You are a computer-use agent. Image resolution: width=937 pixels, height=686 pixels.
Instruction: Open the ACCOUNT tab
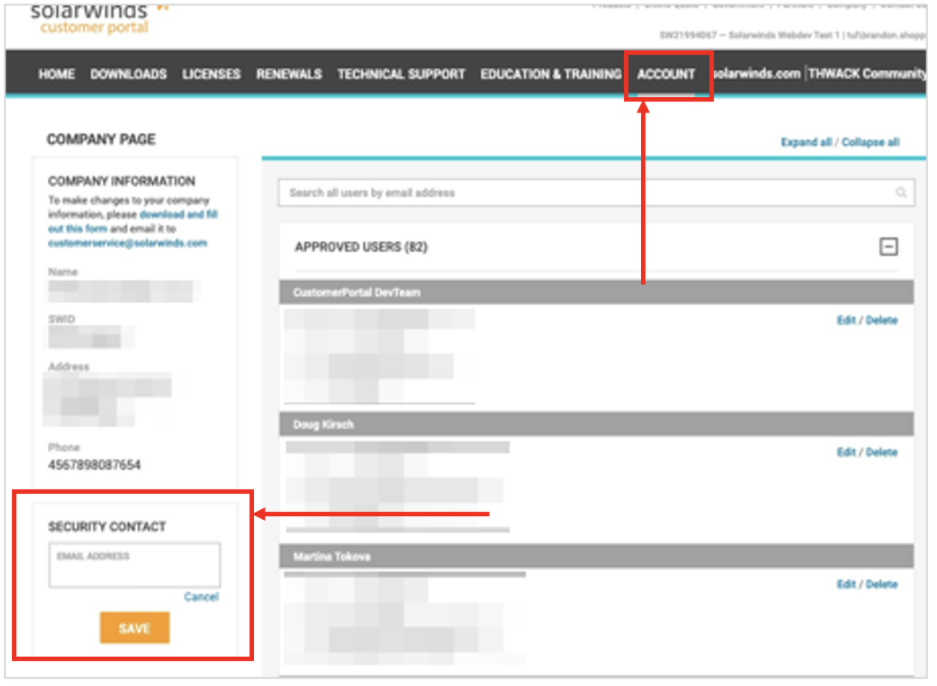[666, 74]
